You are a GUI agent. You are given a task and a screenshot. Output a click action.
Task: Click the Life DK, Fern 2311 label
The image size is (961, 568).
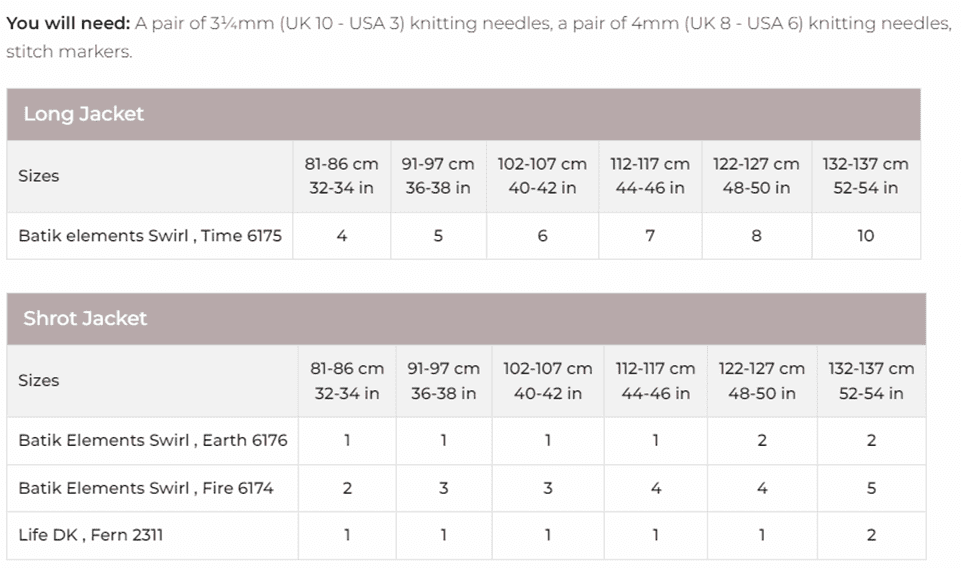tap(91, 535)
